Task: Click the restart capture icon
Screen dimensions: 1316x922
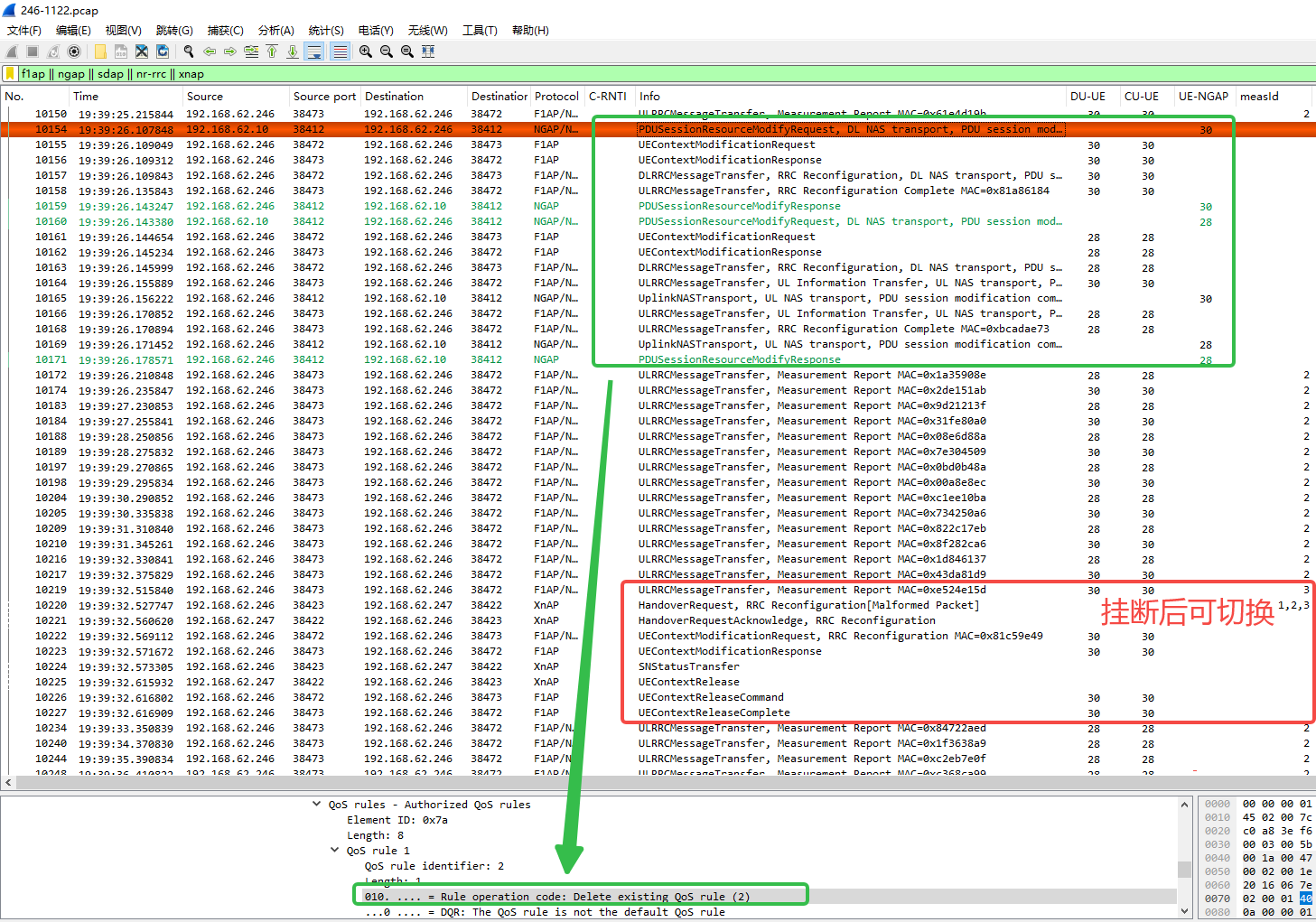Action: tap(53, 51)
